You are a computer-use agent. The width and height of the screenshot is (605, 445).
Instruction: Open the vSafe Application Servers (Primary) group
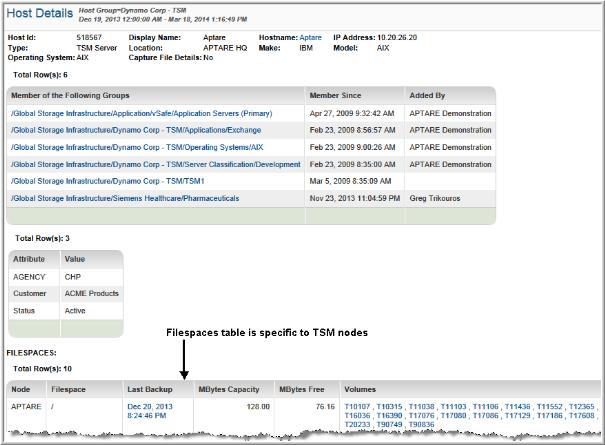(x=141, y=113)
